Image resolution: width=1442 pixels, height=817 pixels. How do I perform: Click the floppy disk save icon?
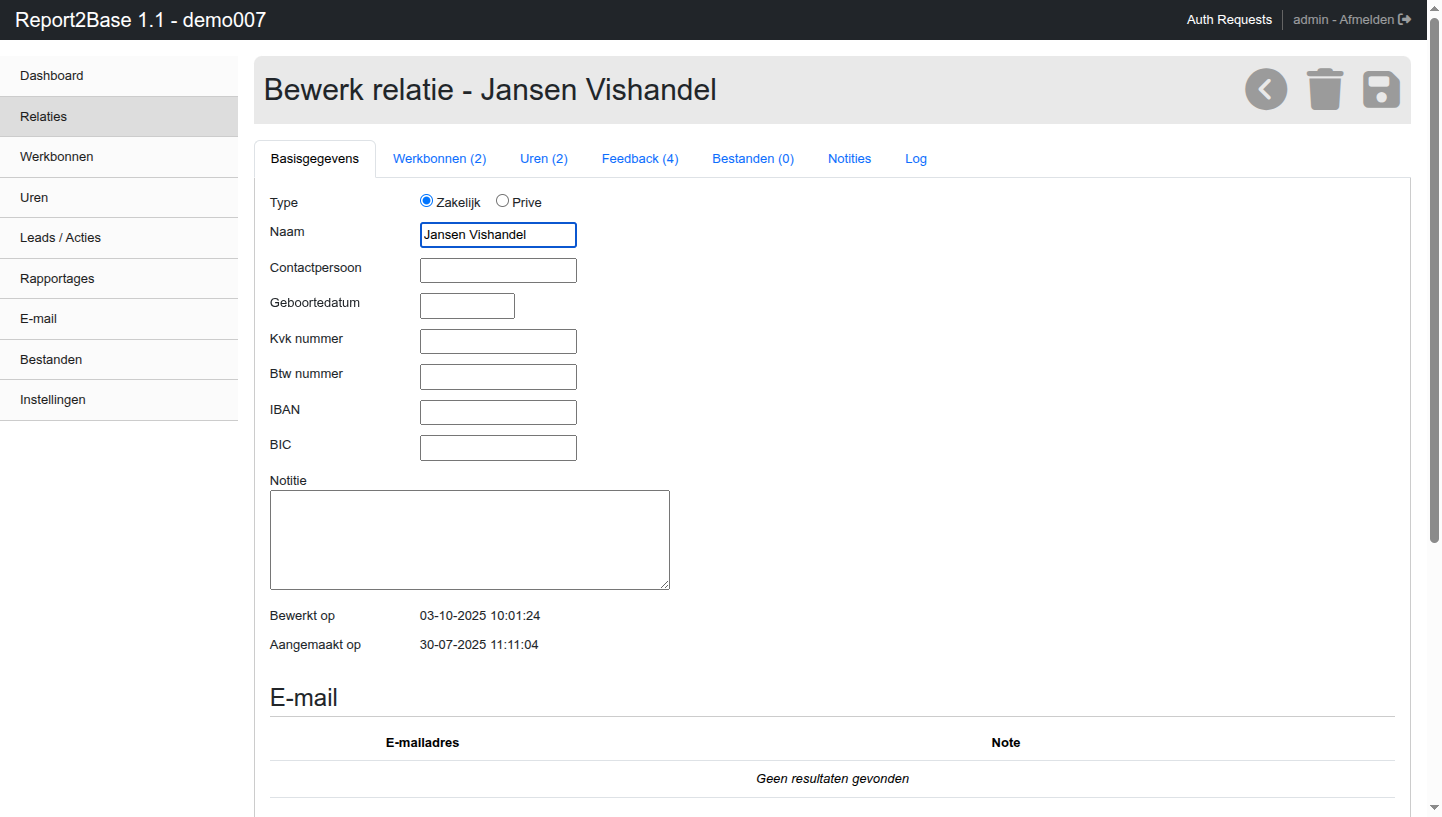1381,90
